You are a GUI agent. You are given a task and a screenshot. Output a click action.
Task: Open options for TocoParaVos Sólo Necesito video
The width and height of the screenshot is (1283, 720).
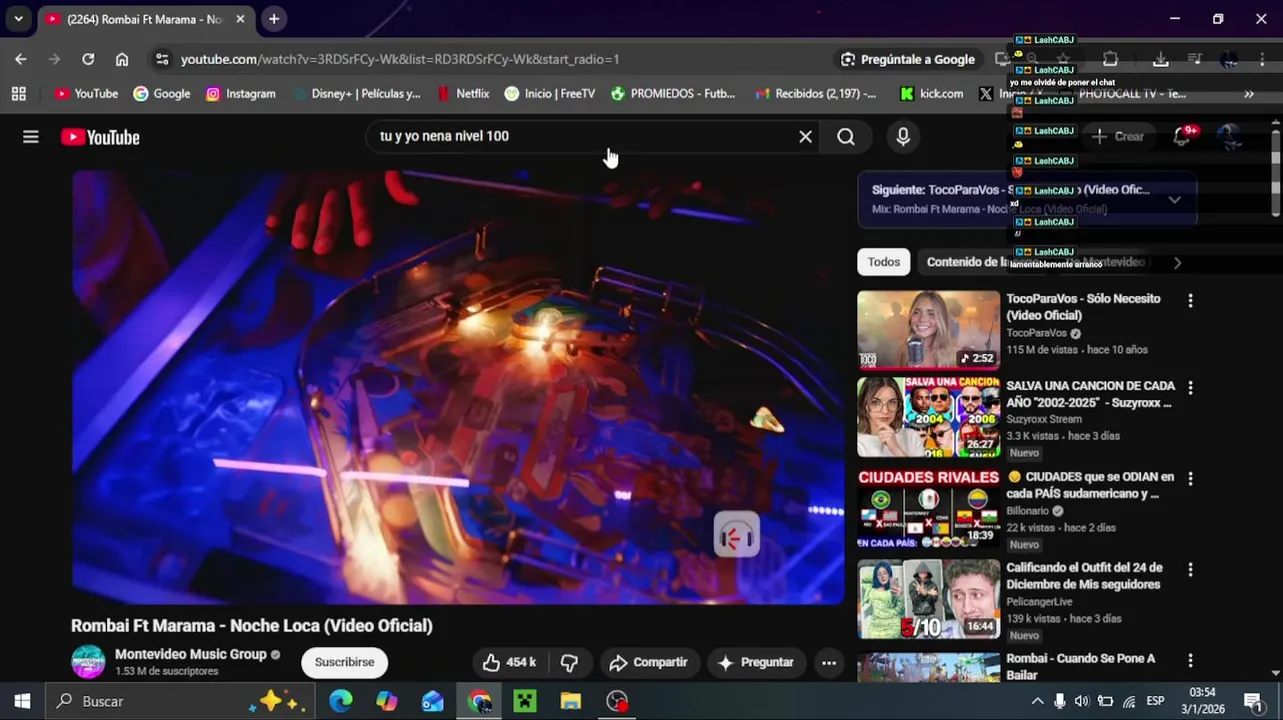(x=1190, y=300)
